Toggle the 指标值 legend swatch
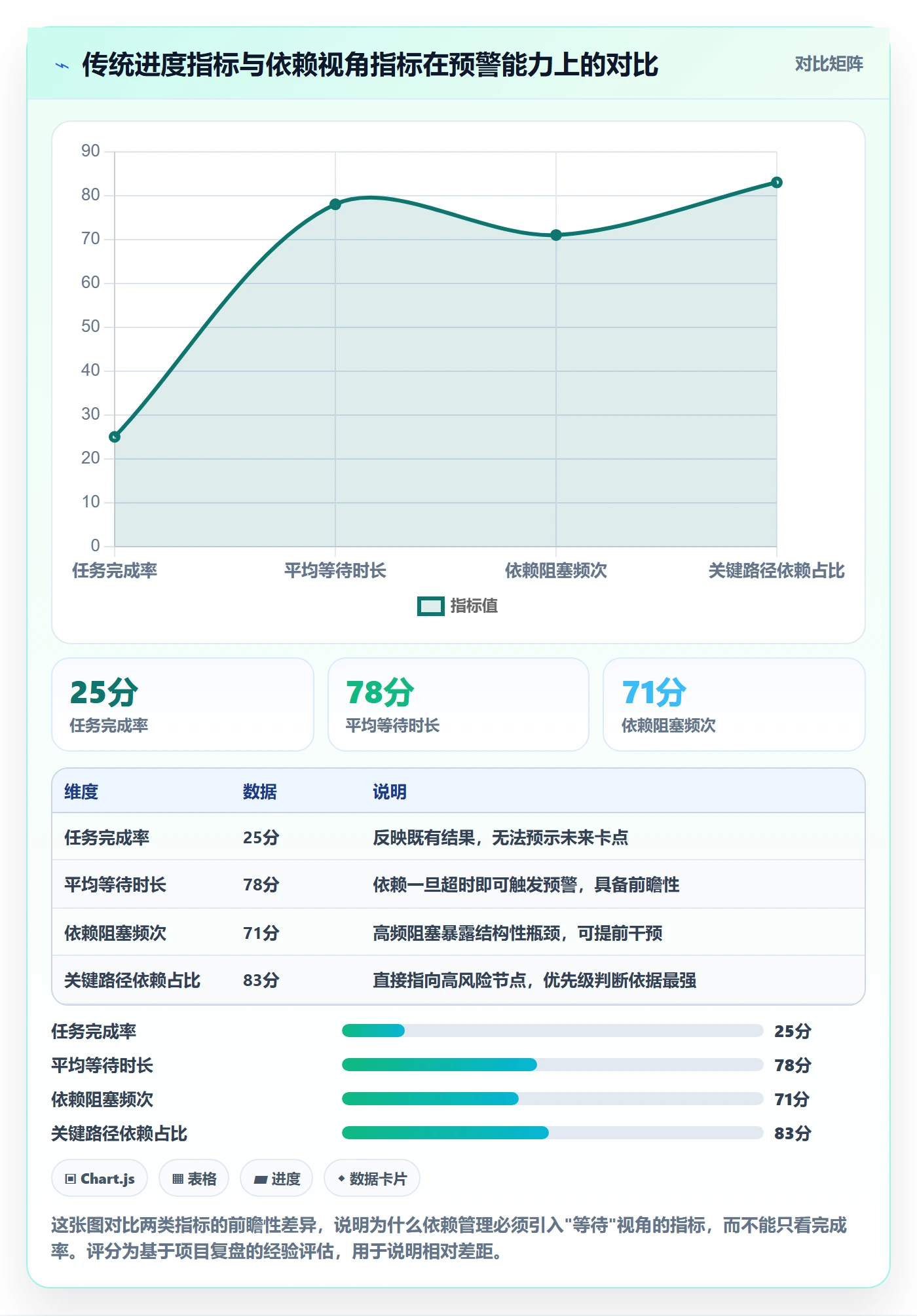Image resolution: width=917 pixels, height=1316 pixels. point(431,606)
